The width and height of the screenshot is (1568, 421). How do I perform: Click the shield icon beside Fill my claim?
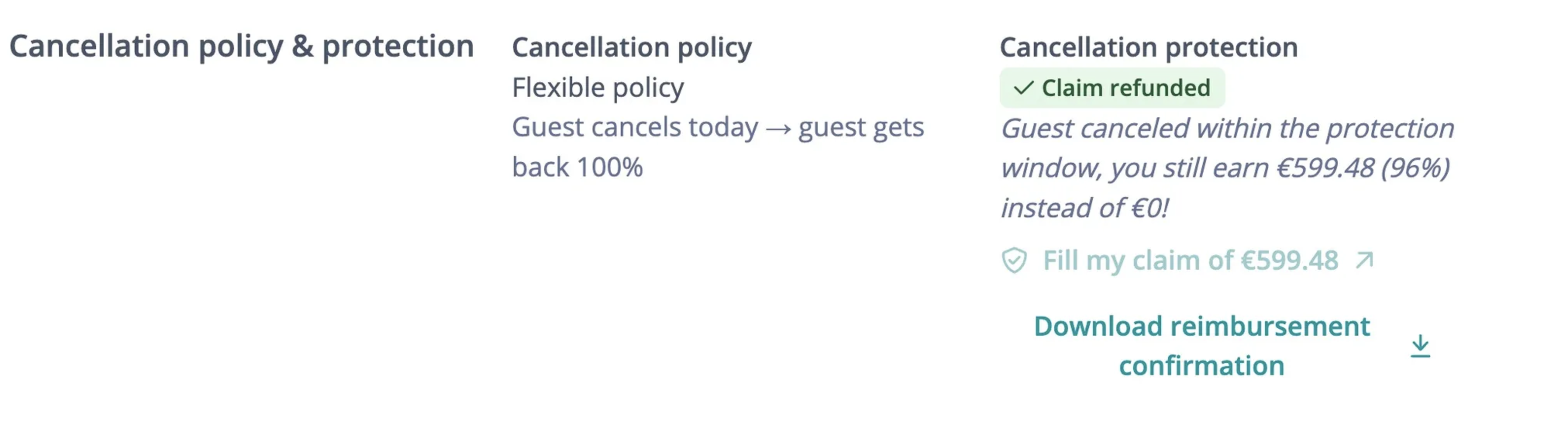1014,261
